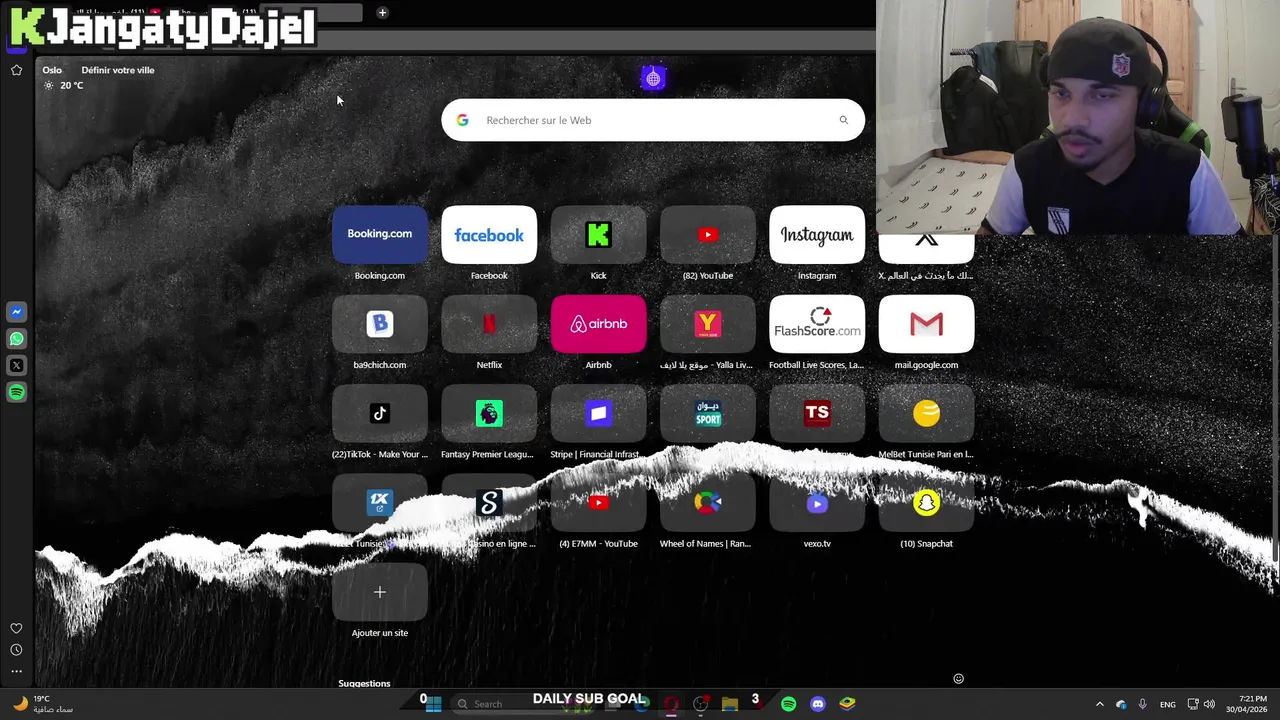Click the smiley feedback icon
Image resolution: width=1280 pixels, height=720 pixels.
pos(958,679)
